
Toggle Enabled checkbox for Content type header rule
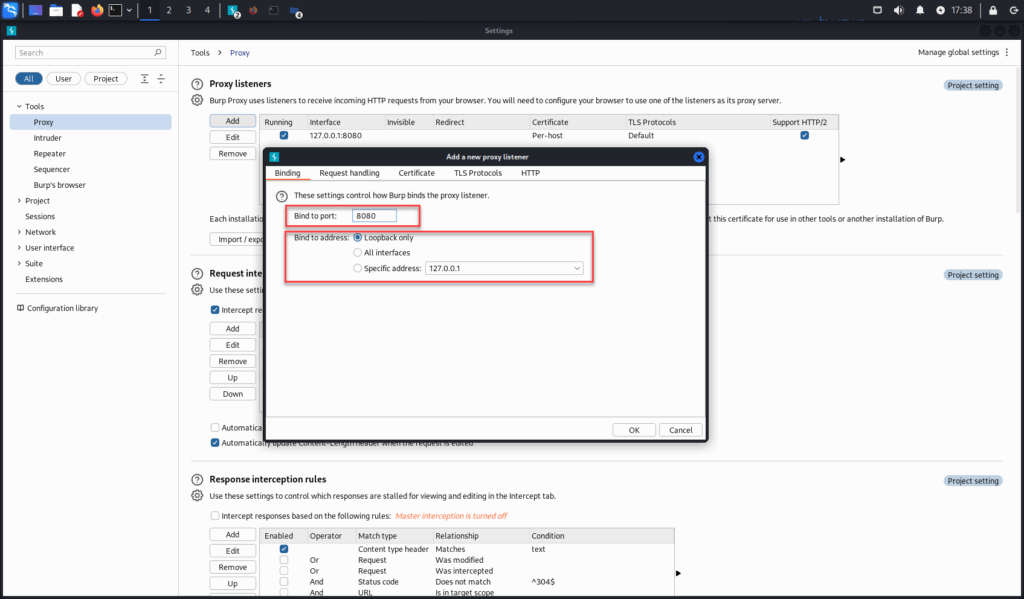[283, 549]
